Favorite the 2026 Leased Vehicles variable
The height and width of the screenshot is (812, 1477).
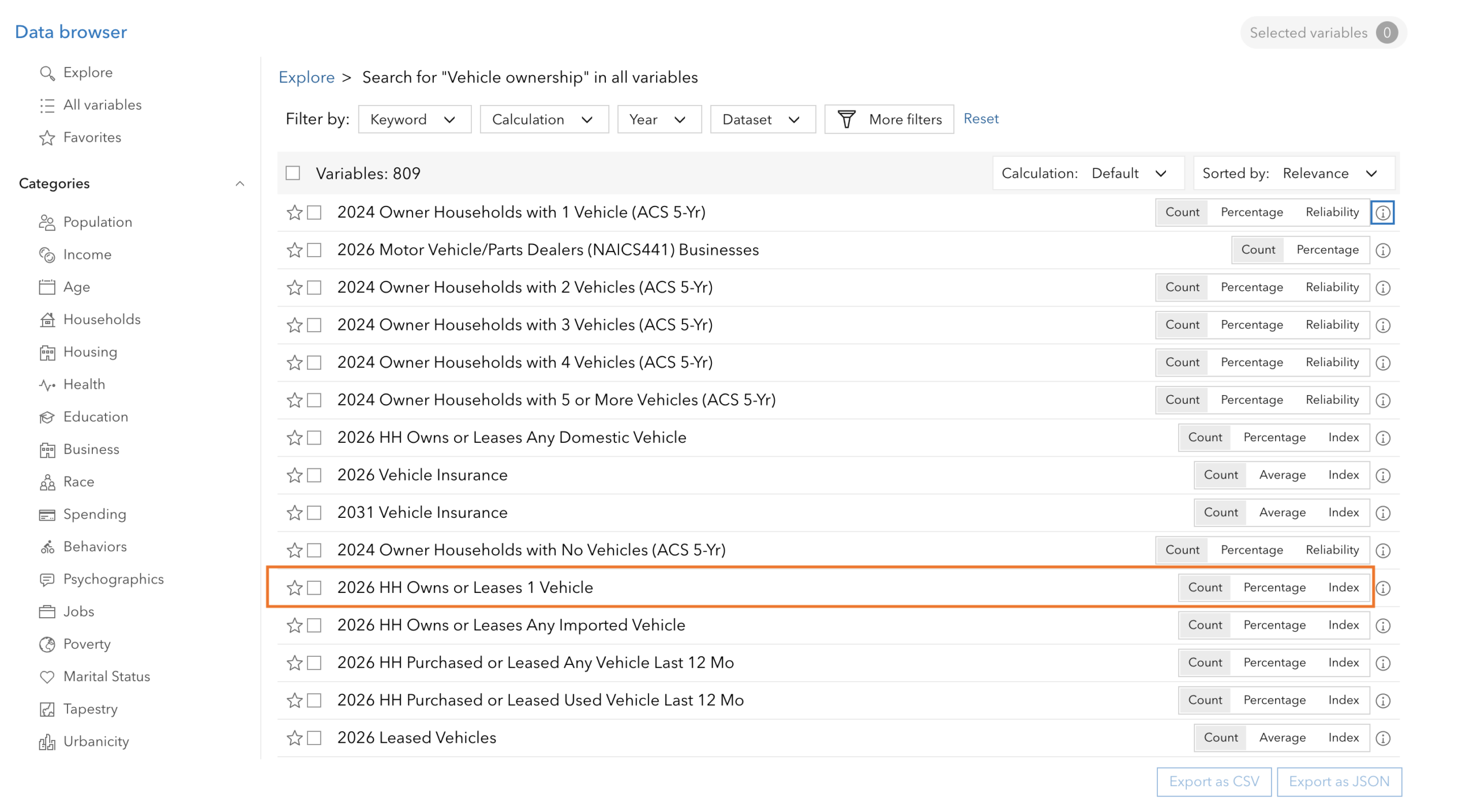click(x=294, y=737)
